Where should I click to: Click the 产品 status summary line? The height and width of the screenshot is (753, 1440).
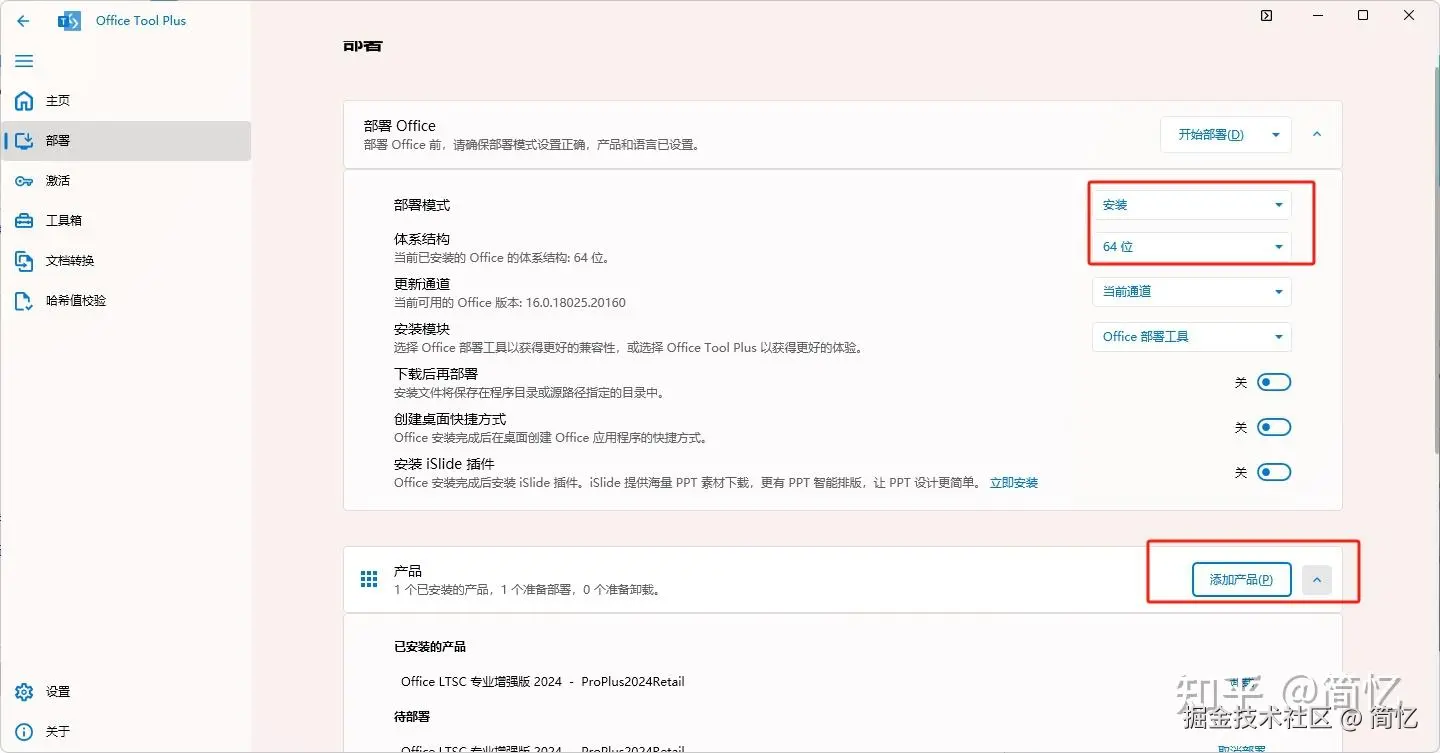pos(527,590)
